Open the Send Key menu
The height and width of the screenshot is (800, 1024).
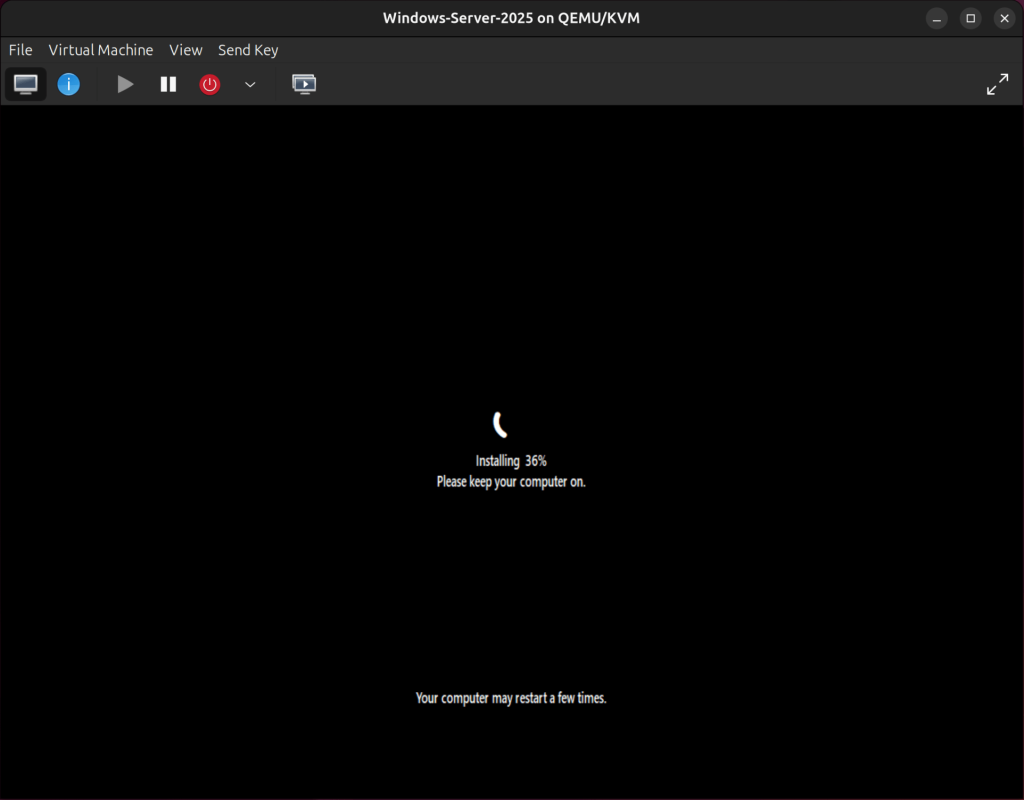coord(247,50)
